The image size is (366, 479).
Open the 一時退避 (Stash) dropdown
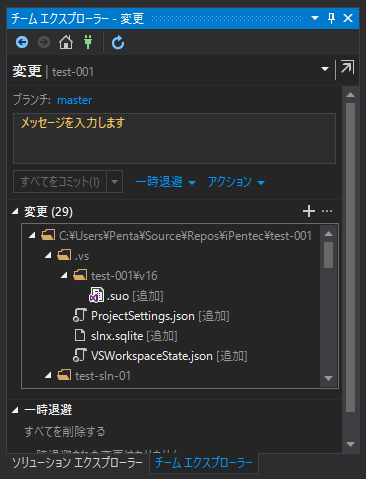[x=165, y=182]
